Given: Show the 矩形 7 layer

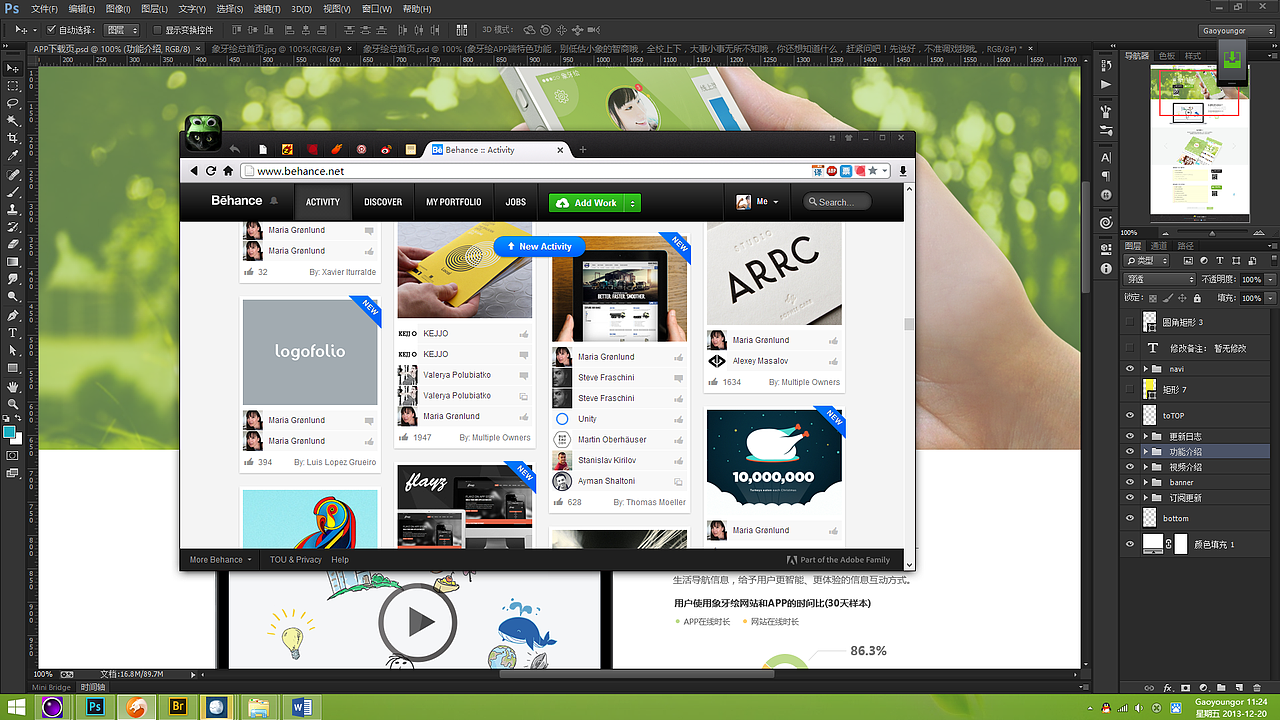Looking at the screenshot, I should 1130,389.
